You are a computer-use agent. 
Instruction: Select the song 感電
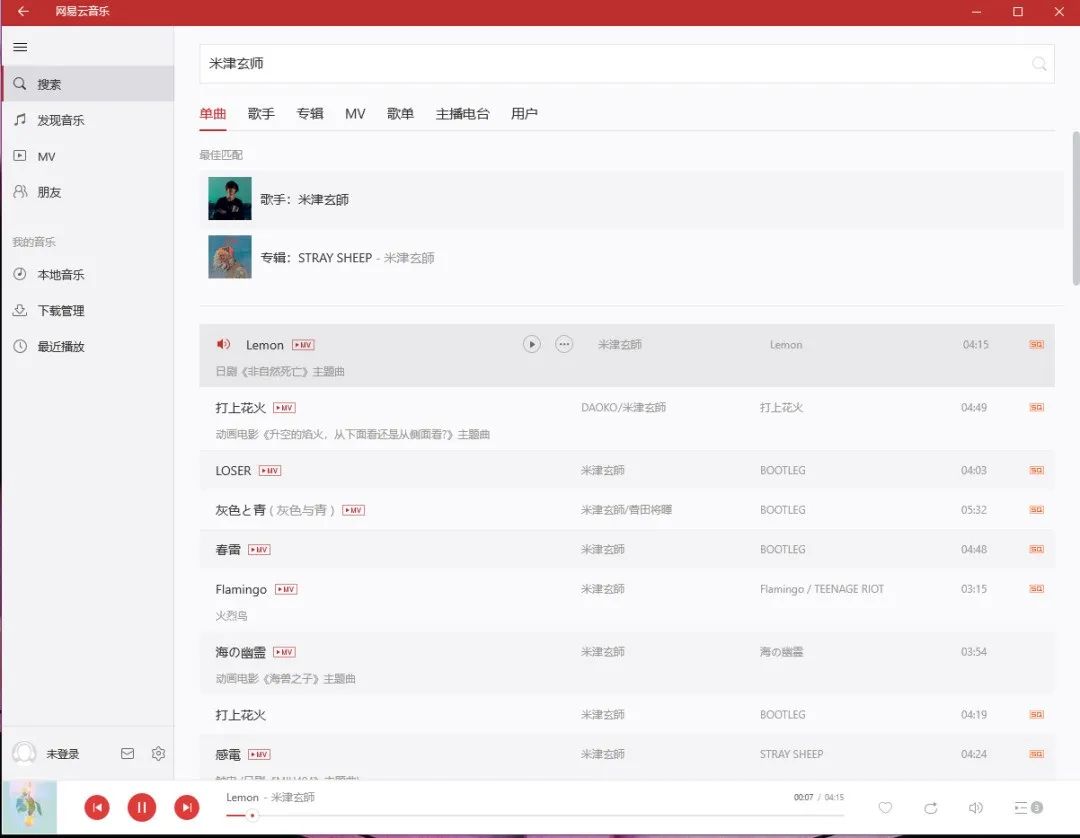click(x=228, y=755)
